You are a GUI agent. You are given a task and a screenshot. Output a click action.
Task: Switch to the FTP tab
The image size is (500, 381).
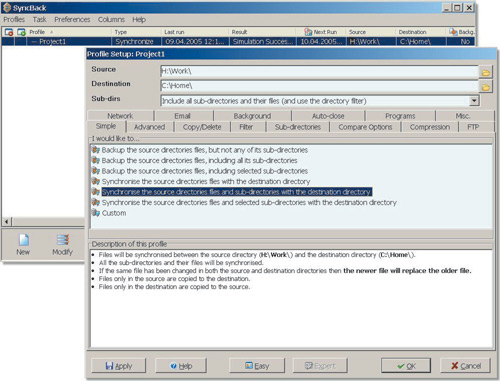click(473, 127)
